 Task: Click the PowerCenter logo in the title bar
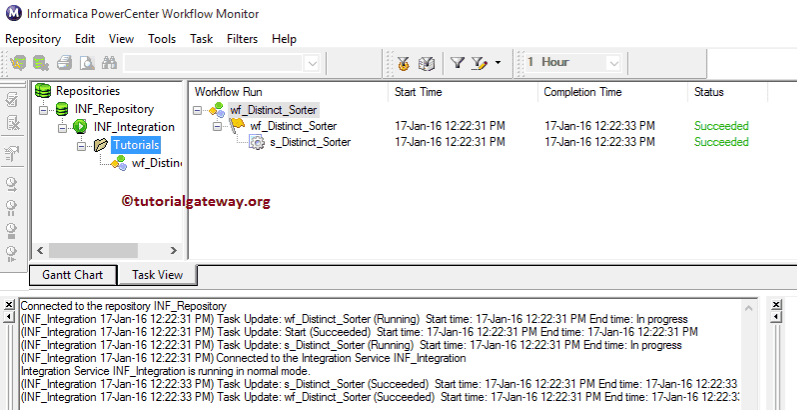pyautogui.click(x=13, y=13)
